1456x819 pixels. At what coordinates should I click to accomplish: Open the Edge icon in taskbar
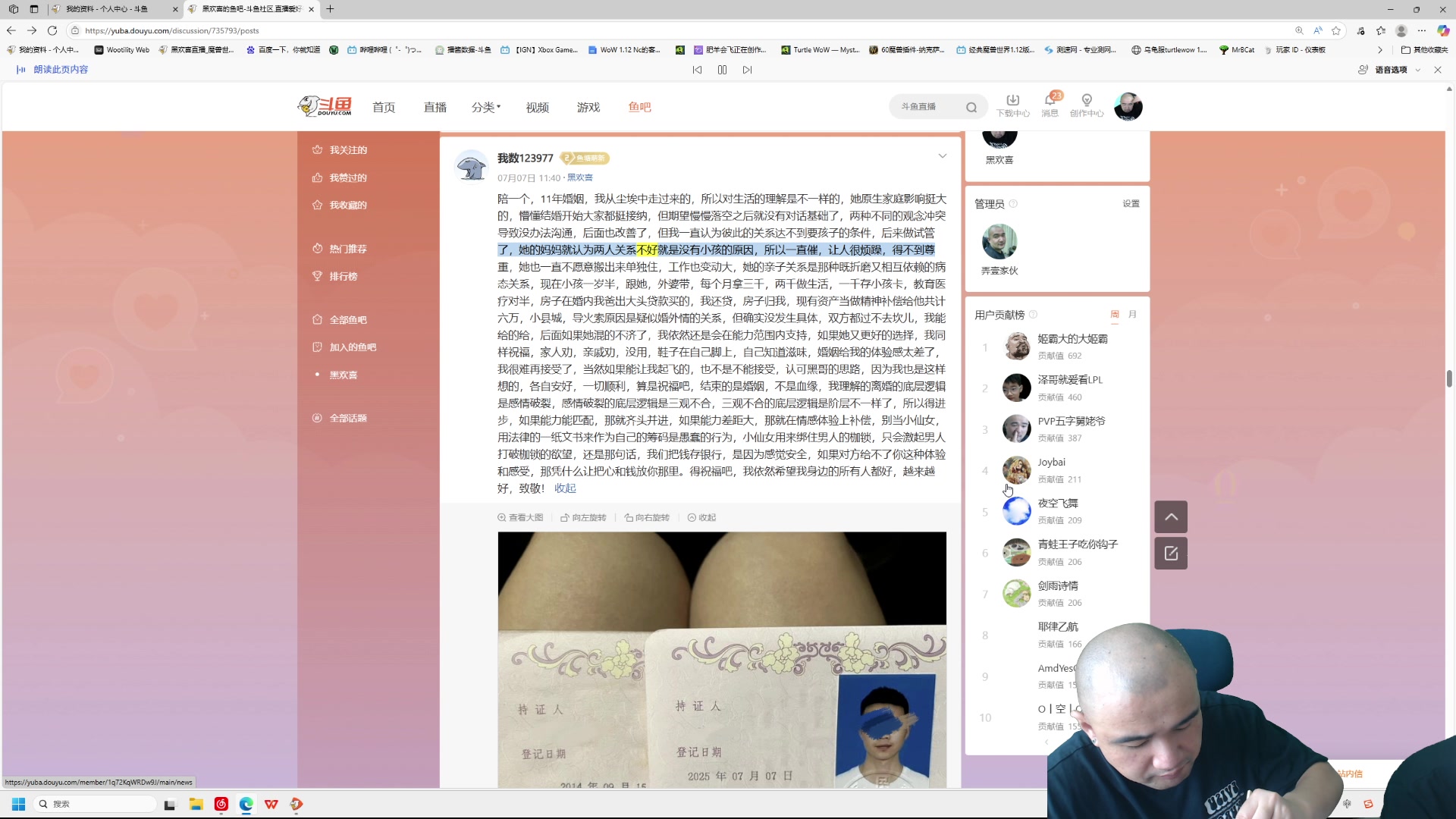coord(246,804)
